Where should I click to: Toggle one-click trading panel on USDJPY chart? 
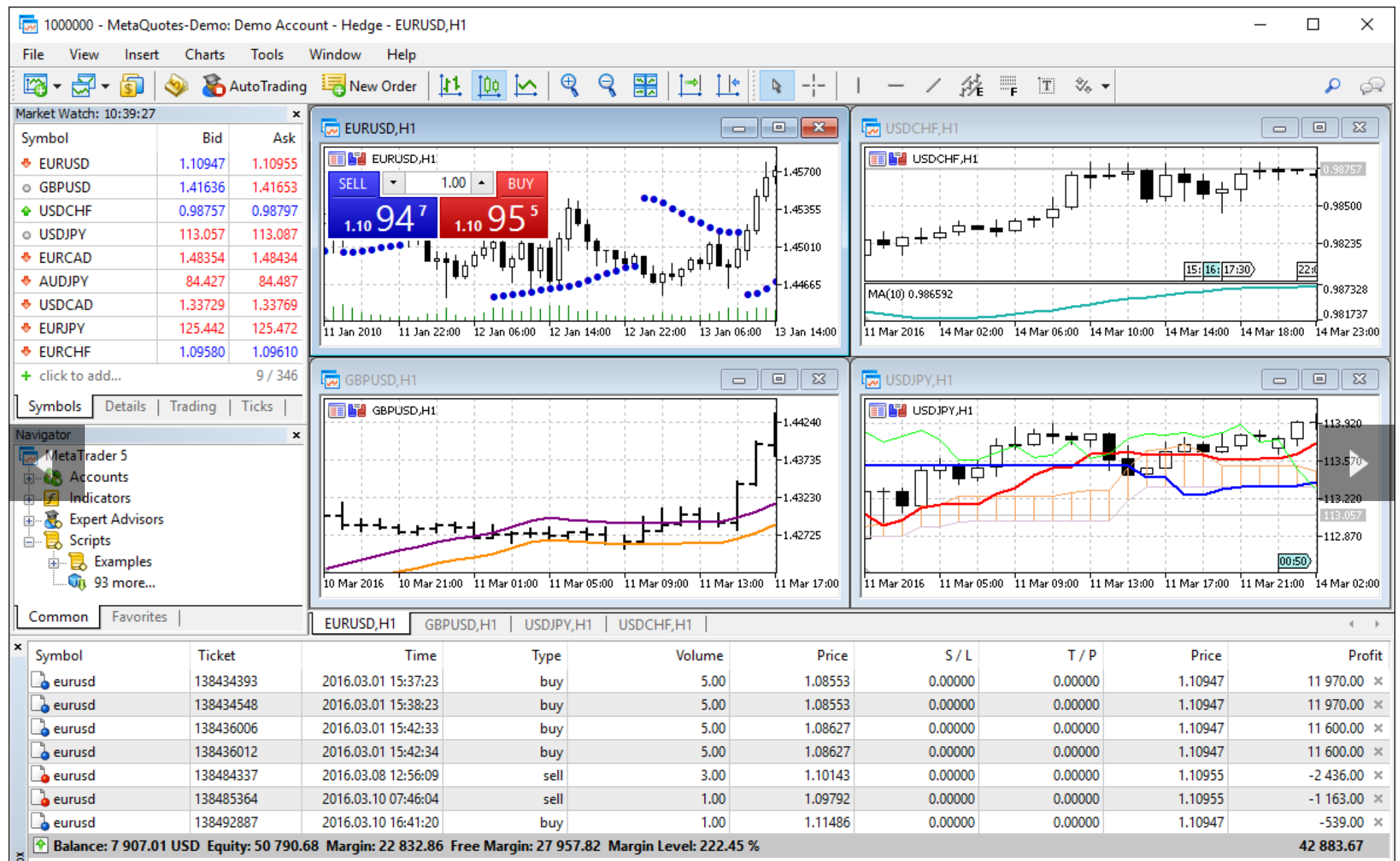(x=898, y=410)
